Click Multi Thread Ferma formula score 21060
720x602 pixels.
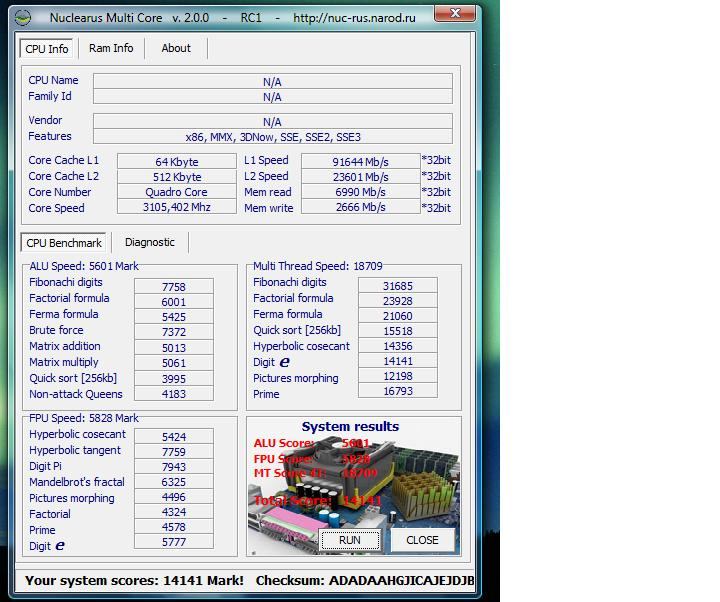pyautogui.click(x=398, y=316)
